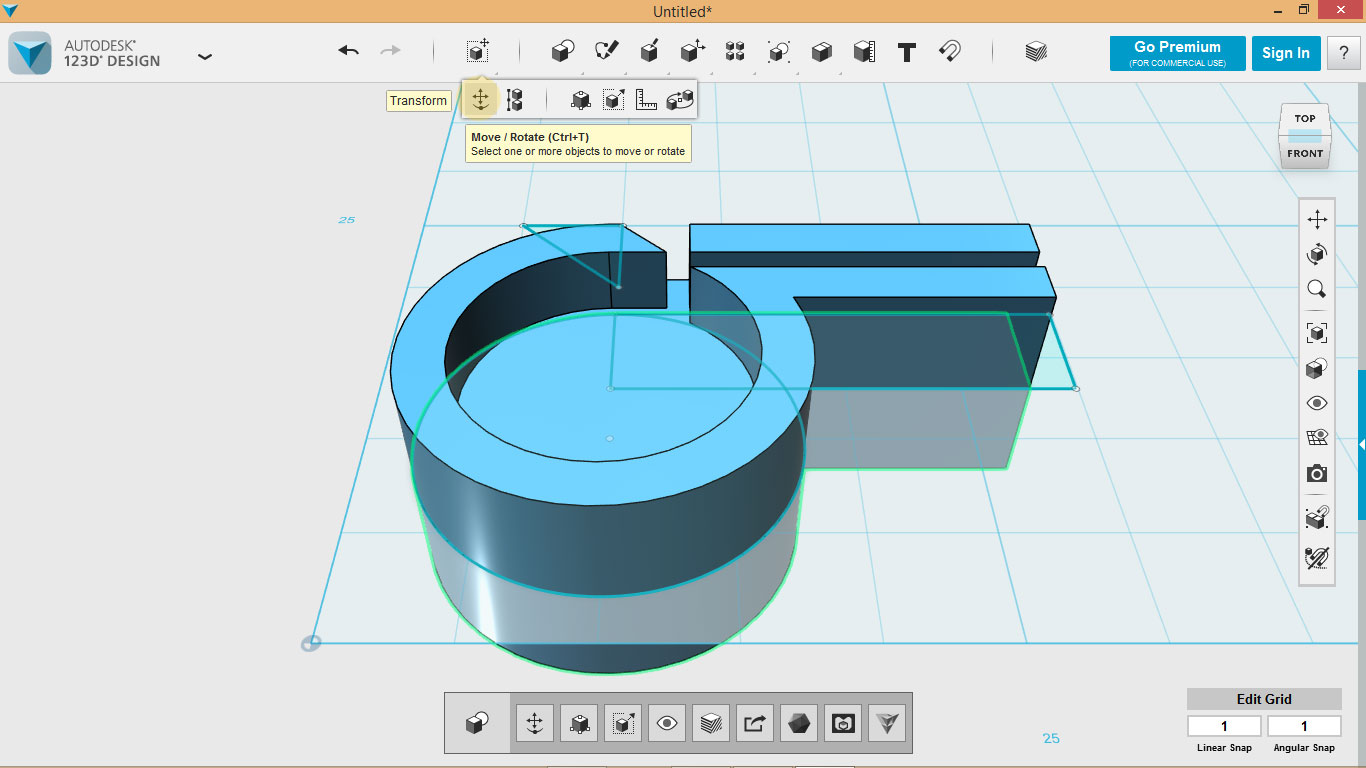
Task: Take a screenshot with the camera icon
Action: point(1317,473)
